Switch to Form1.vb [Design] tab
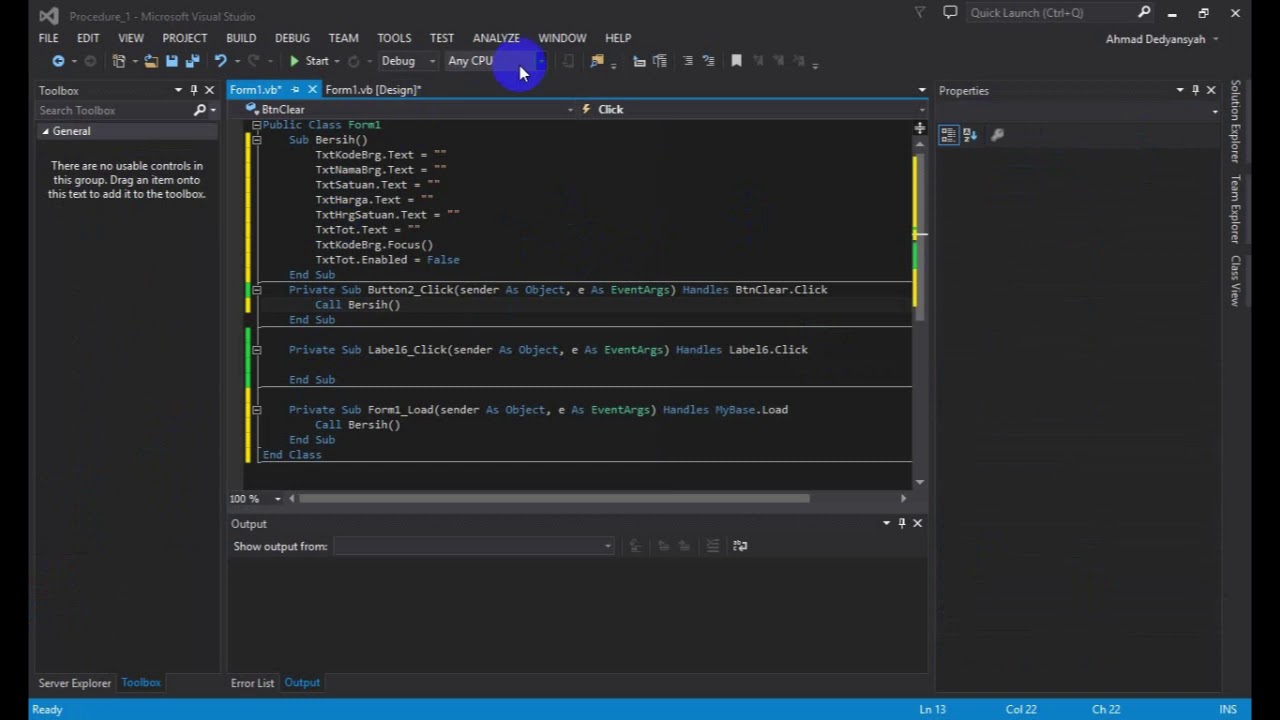The height and width of the screenshot is (720, 1280). [372, 90]
